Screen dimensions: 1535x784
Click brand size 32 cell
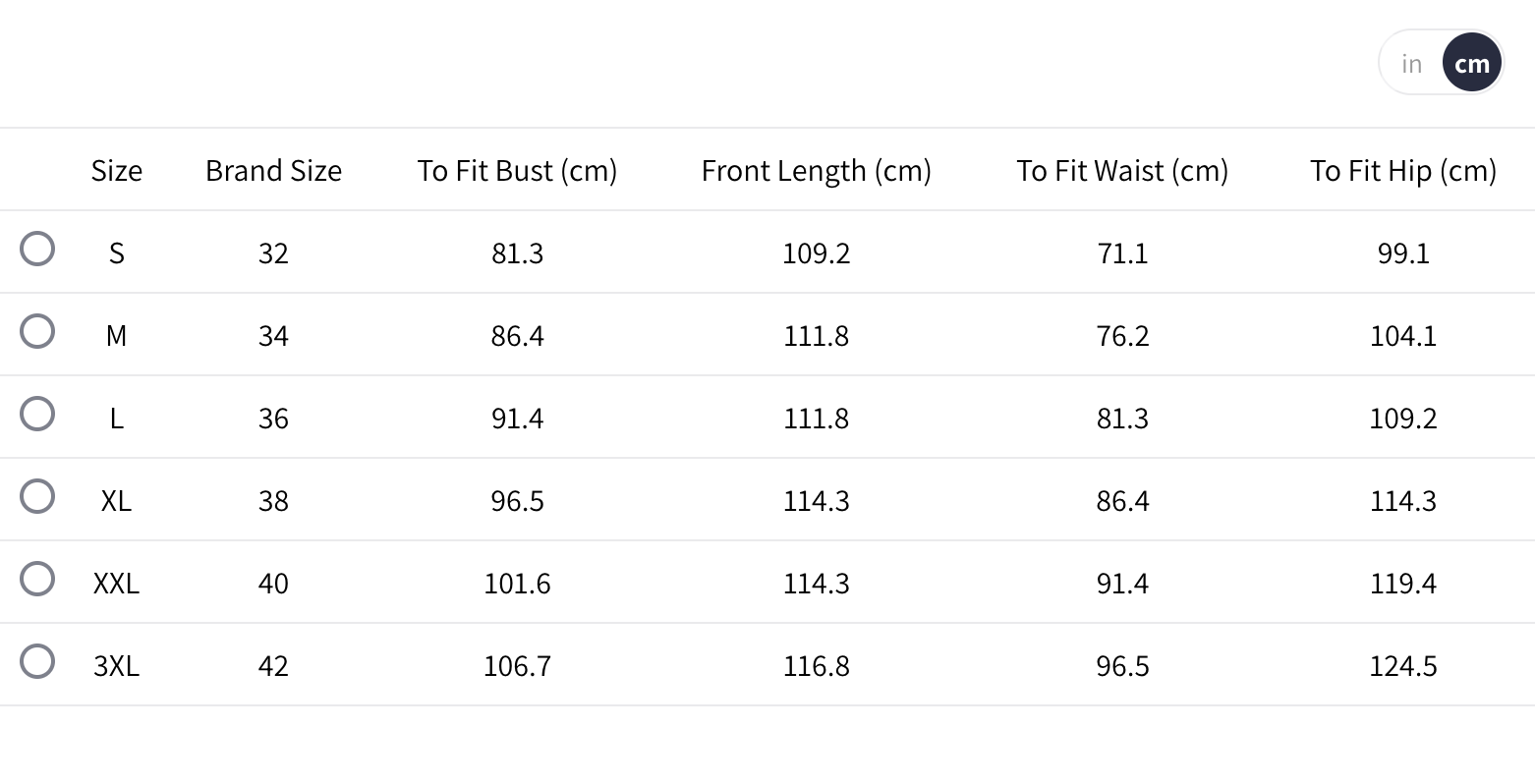(273, 253)
